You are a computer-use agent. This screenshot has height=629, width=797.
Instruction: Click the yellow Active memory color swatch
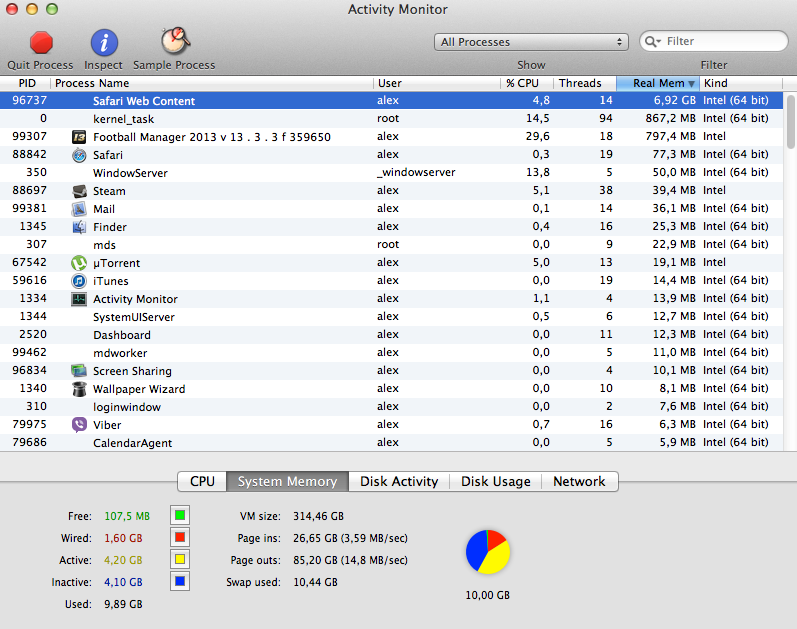(180, 559)
